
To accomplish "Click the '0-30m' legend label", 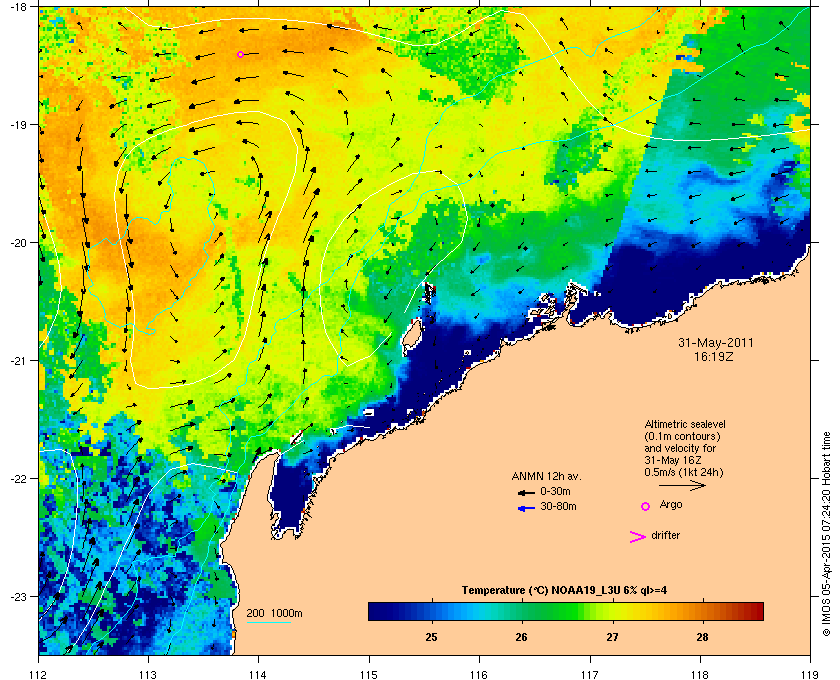I will pos(555,491).
